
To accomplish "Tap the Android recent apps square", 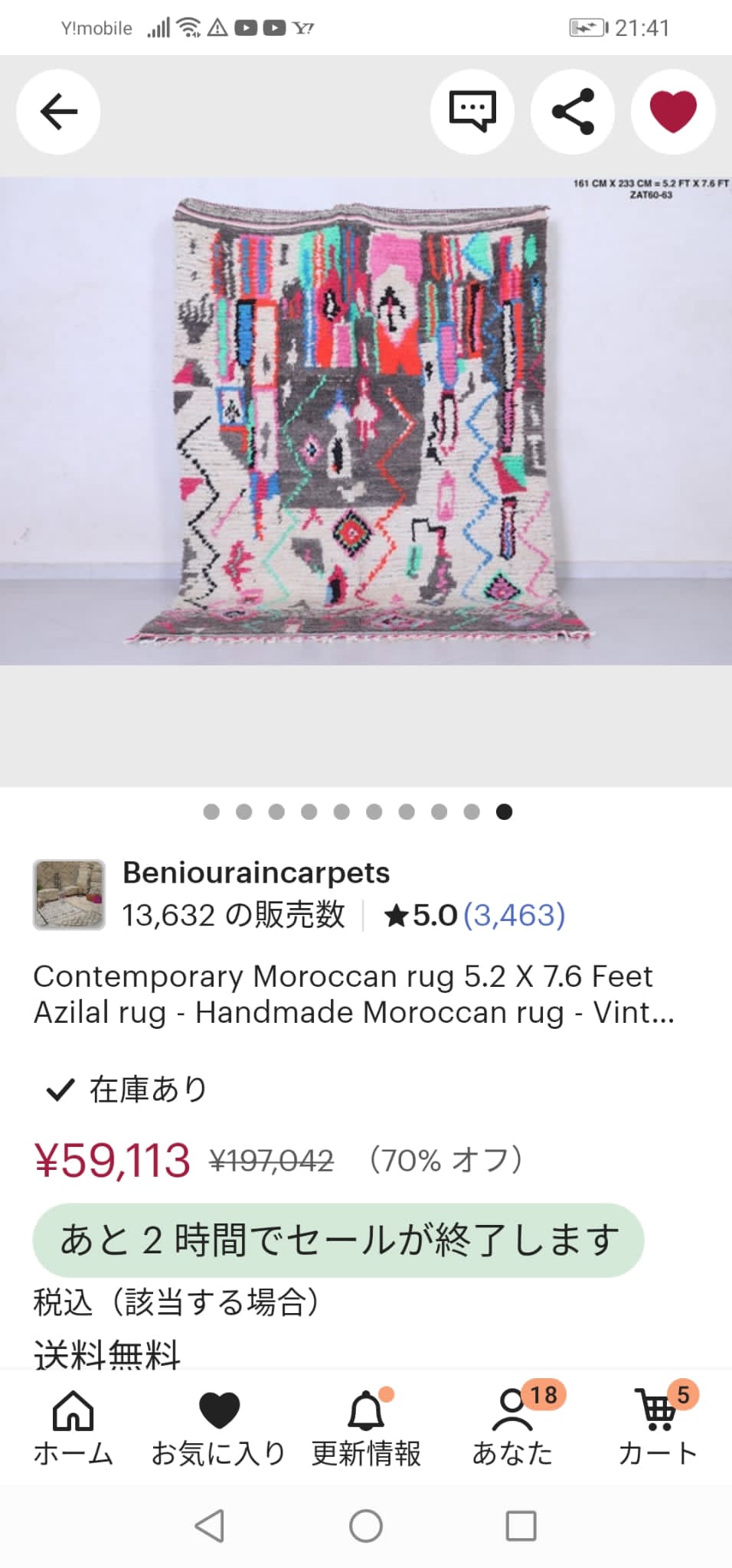I will pos(521,1525).
